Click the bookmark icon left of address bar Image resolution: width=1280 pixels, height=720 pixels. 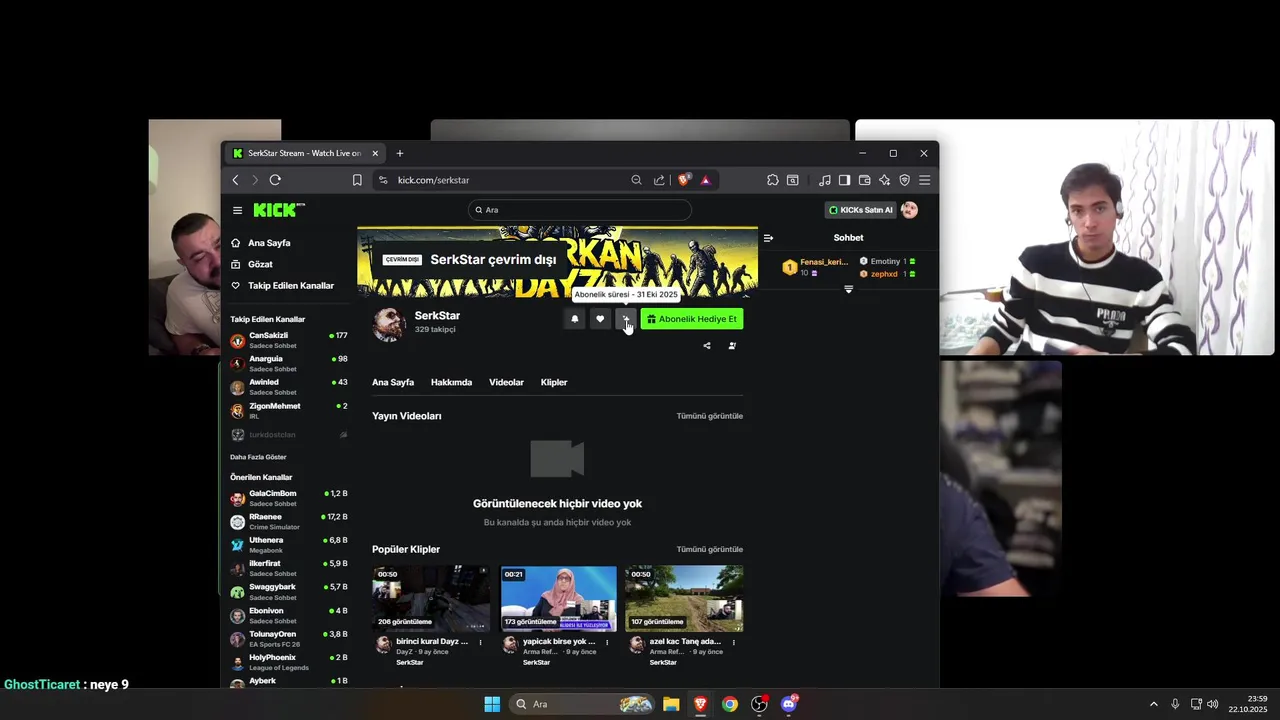tap(357, 180)
